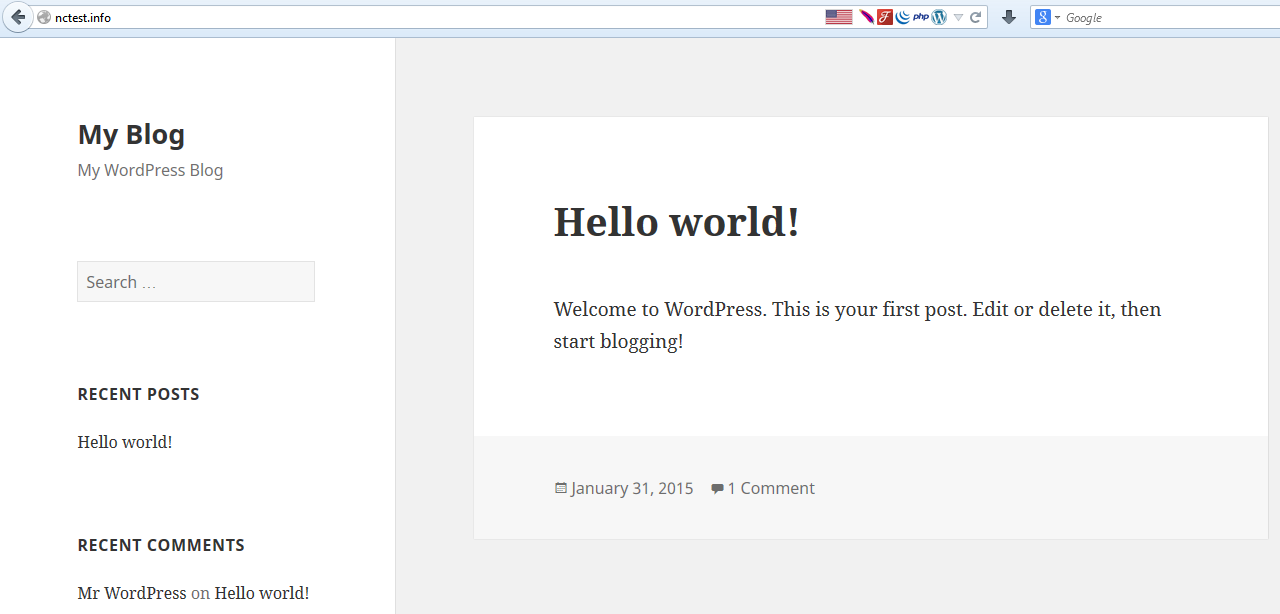Click the jQuery swirl icon
The height and width of the screenshot is (614, 1280).
click(x=902, y=17)
